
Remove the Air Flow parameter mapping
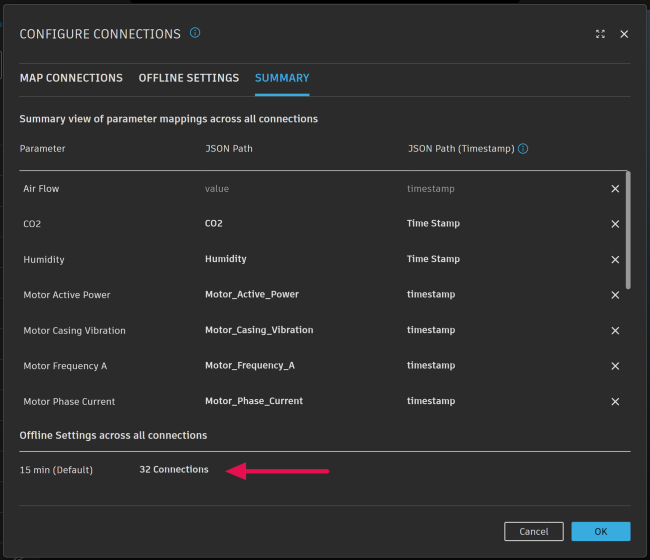pyautogui.click(x=615, y=189)
